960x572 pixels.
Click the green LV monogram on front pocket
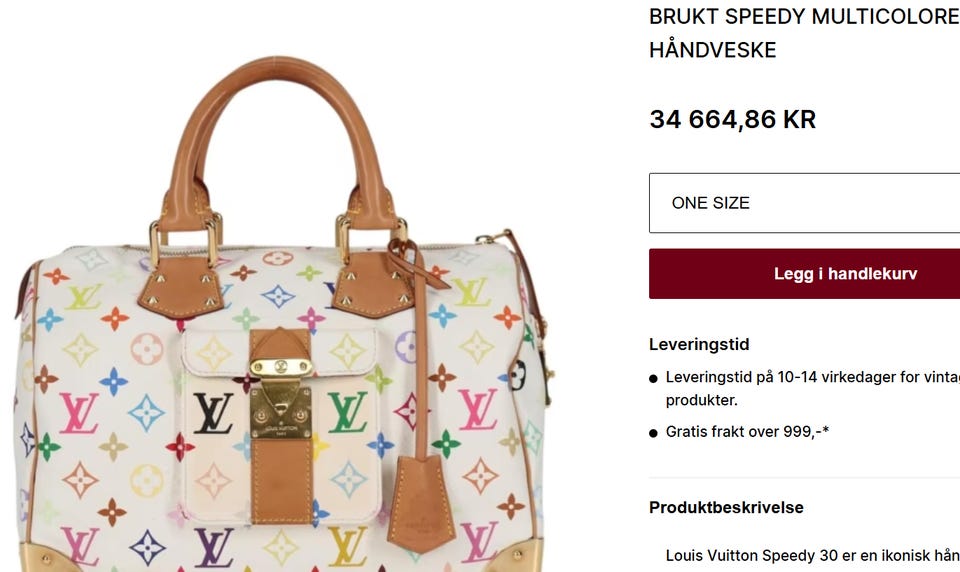pyautogui.click(x=347, y=412)
